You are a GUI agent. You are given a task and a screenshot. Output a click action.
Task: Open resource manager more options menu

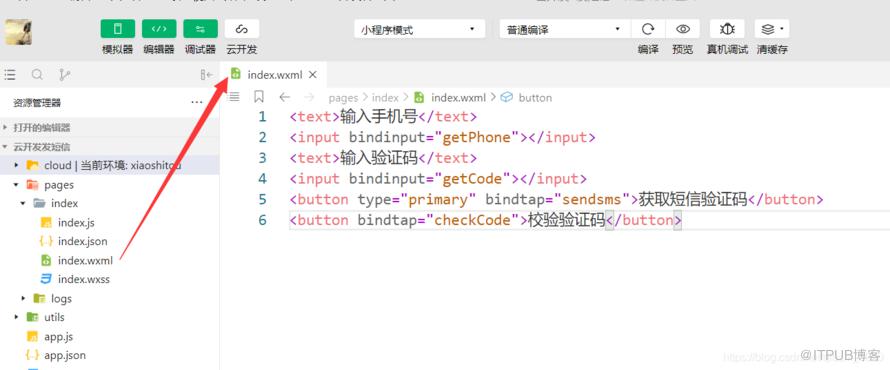click(x=197, y=103)
